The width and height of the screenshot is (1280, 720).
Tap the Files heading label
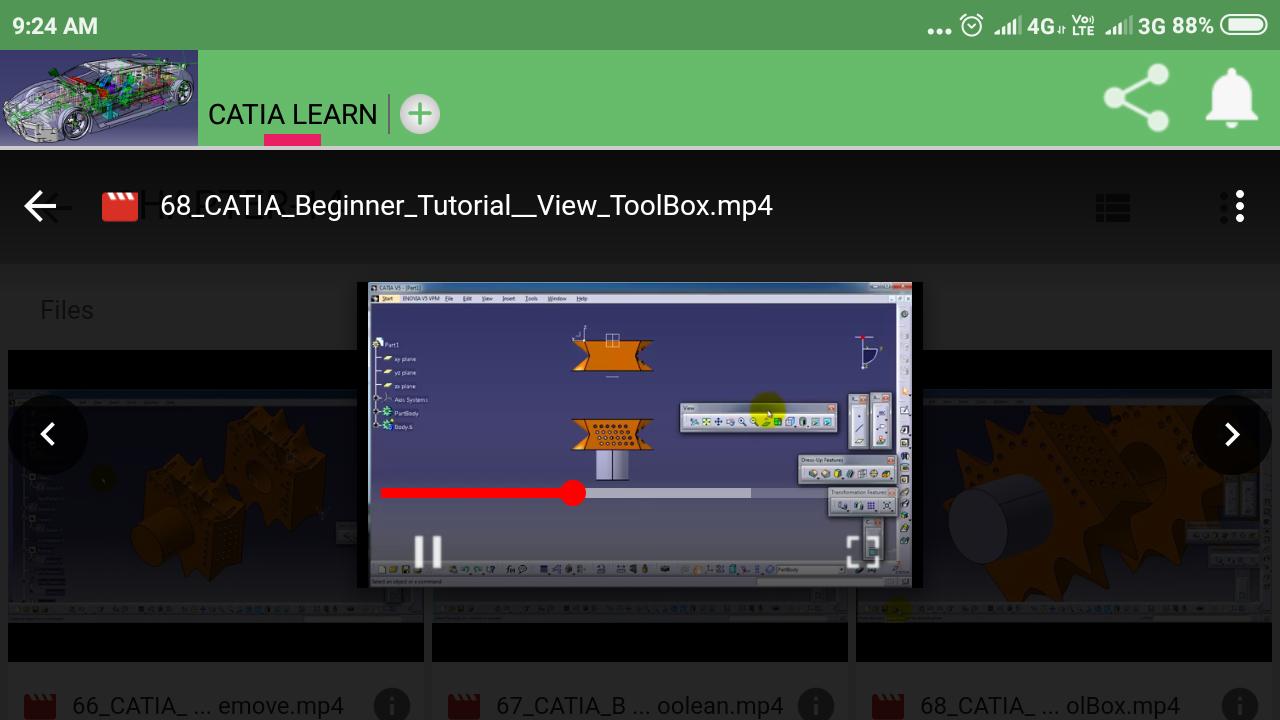[x=67, y=310]
